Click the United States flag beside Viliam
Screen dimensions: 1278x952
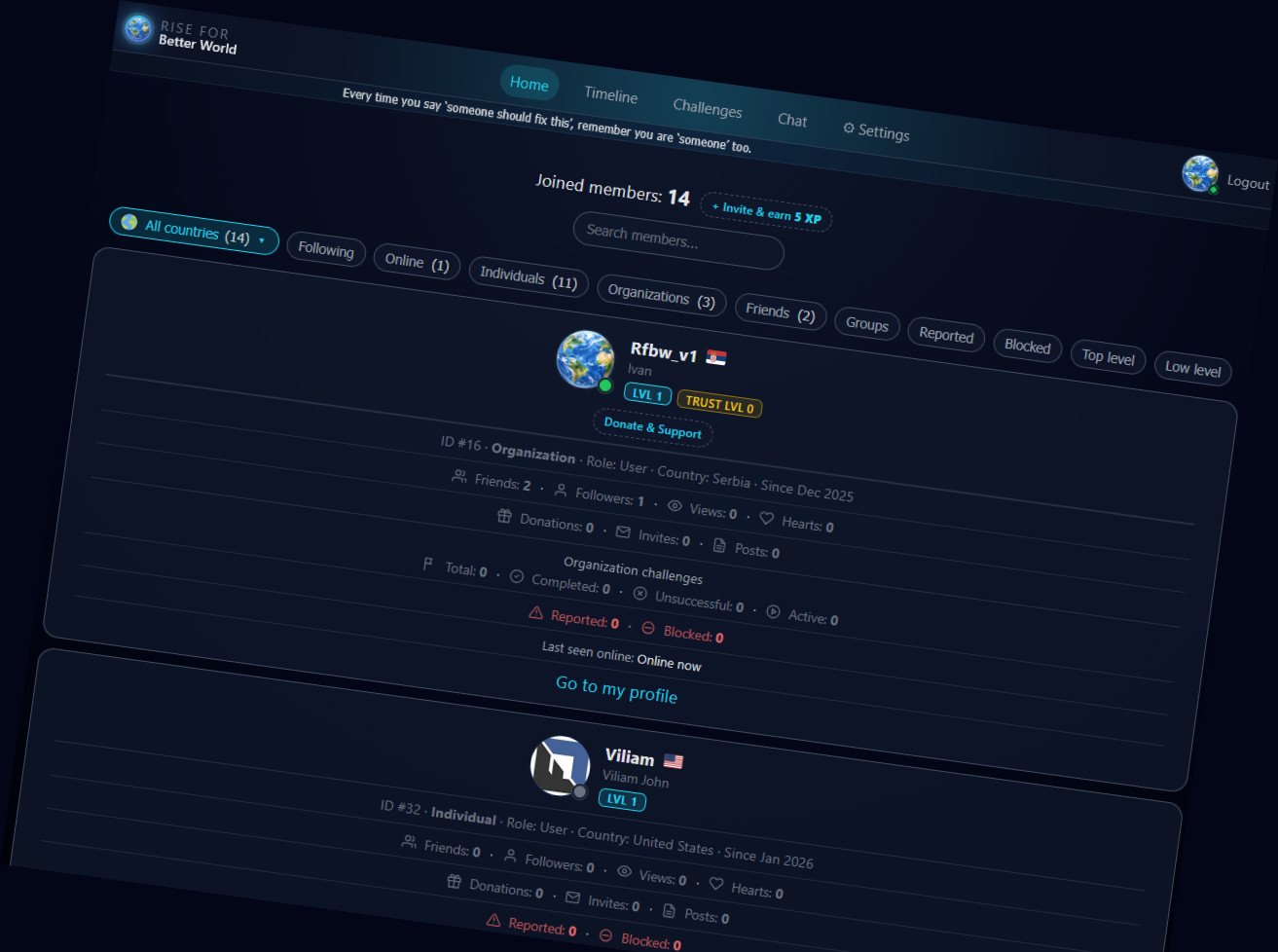coord(674,761)
